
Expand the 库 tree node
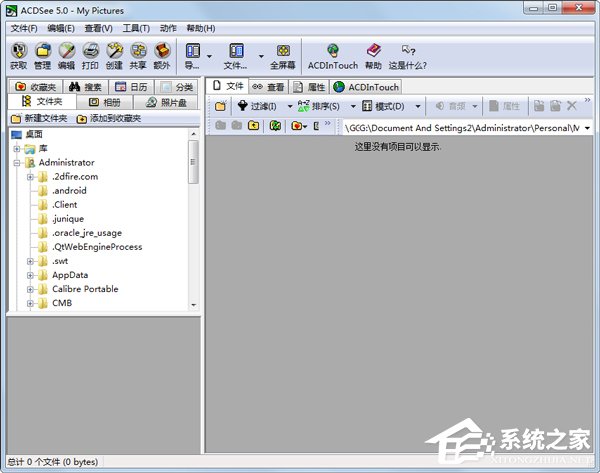(x=16, y=148)
